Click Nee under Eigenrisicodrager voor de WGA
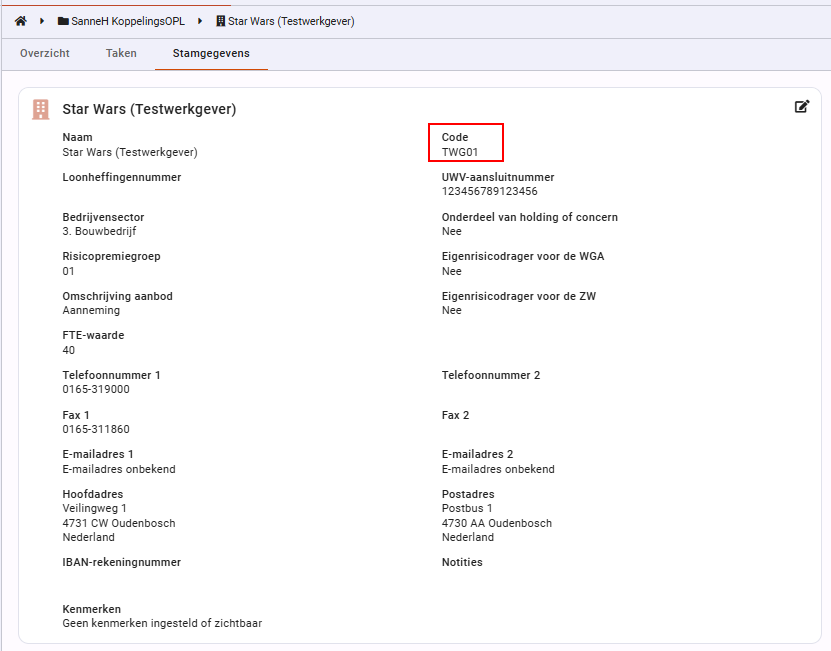The width and height of the screenshot is (831, 651). [x=452, y=271]
